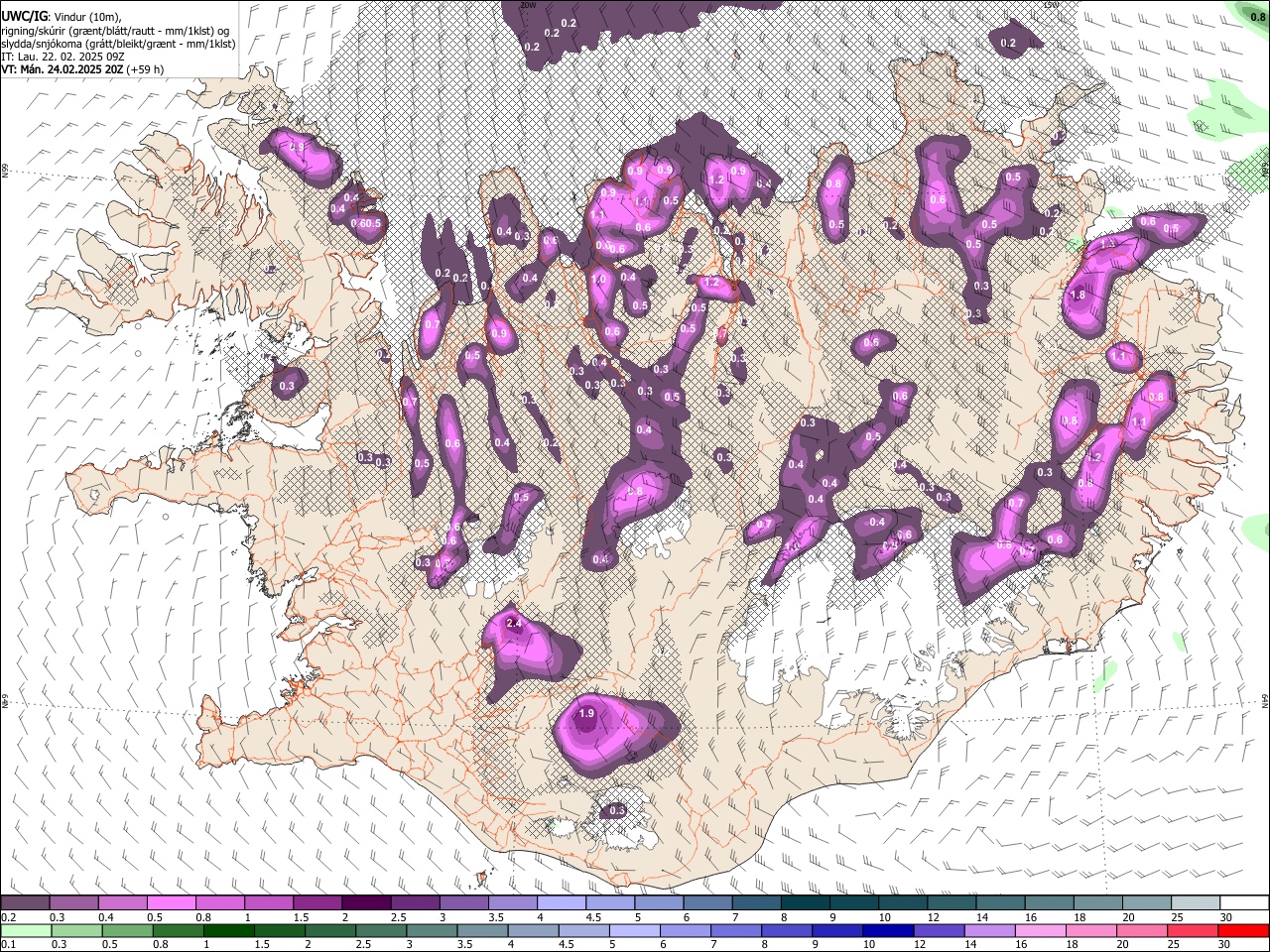
Task: Select the violet 12 rain legend swatch
Action: click(x=940, y=930)
